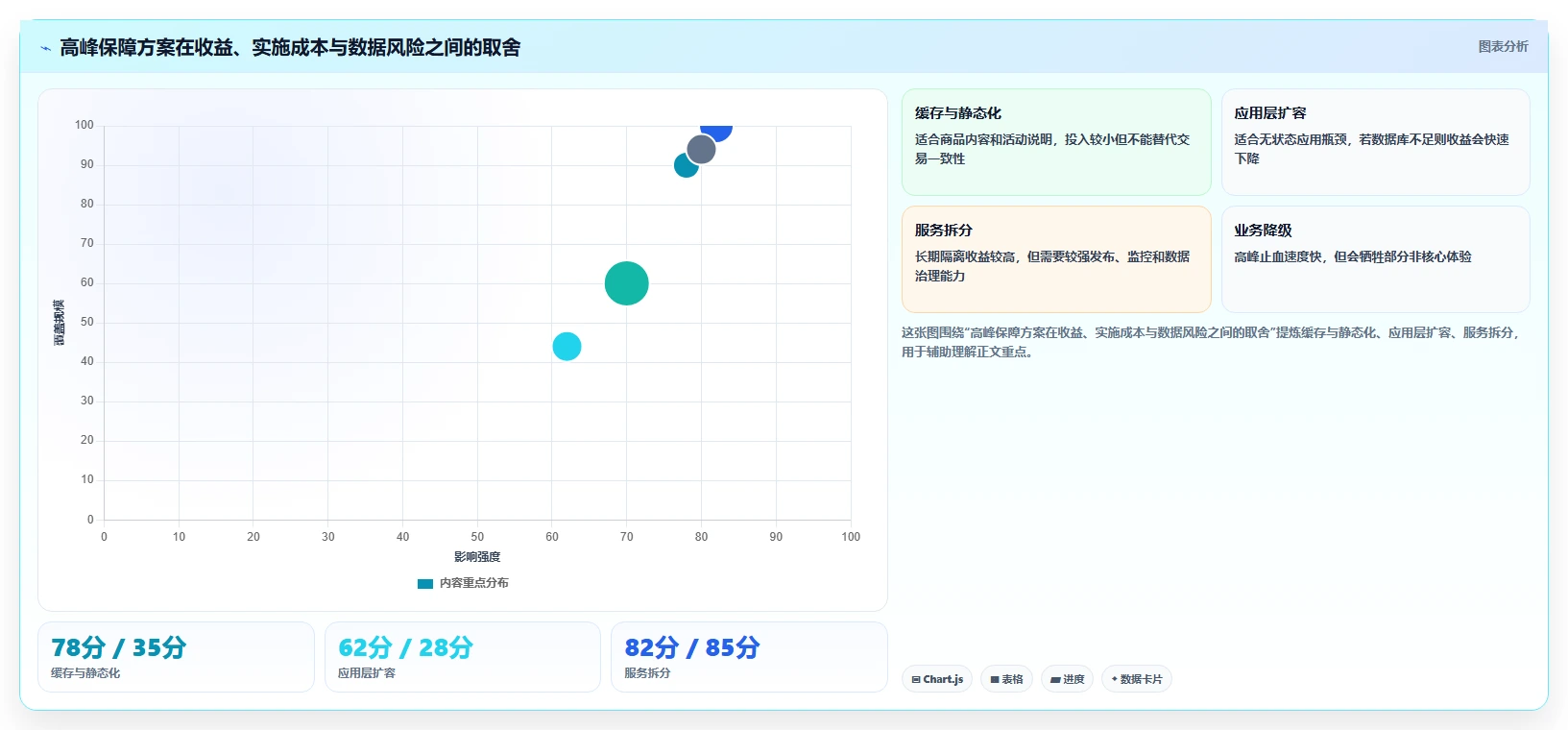
Task: Click the 82分 / 85分 stat card
Action: pos(749,657)
